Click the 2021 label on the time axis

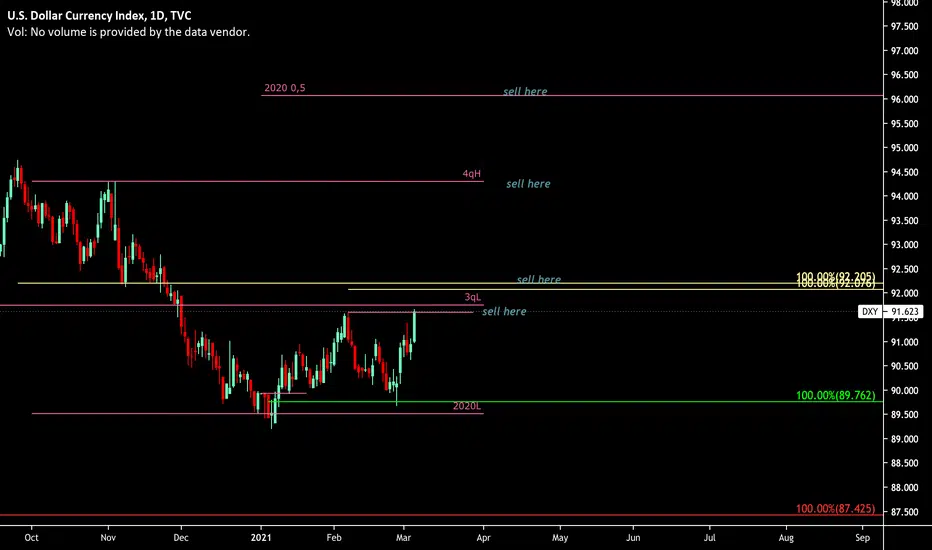261,538
